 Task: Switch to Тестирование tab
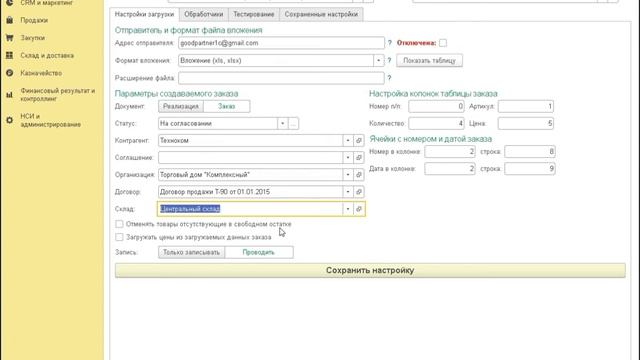254,14
